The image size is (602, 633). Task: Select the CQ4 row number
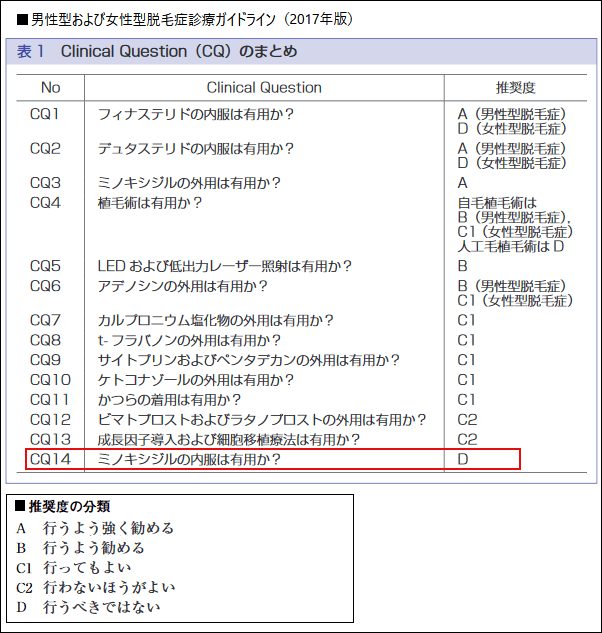click(x=45, y=203)
